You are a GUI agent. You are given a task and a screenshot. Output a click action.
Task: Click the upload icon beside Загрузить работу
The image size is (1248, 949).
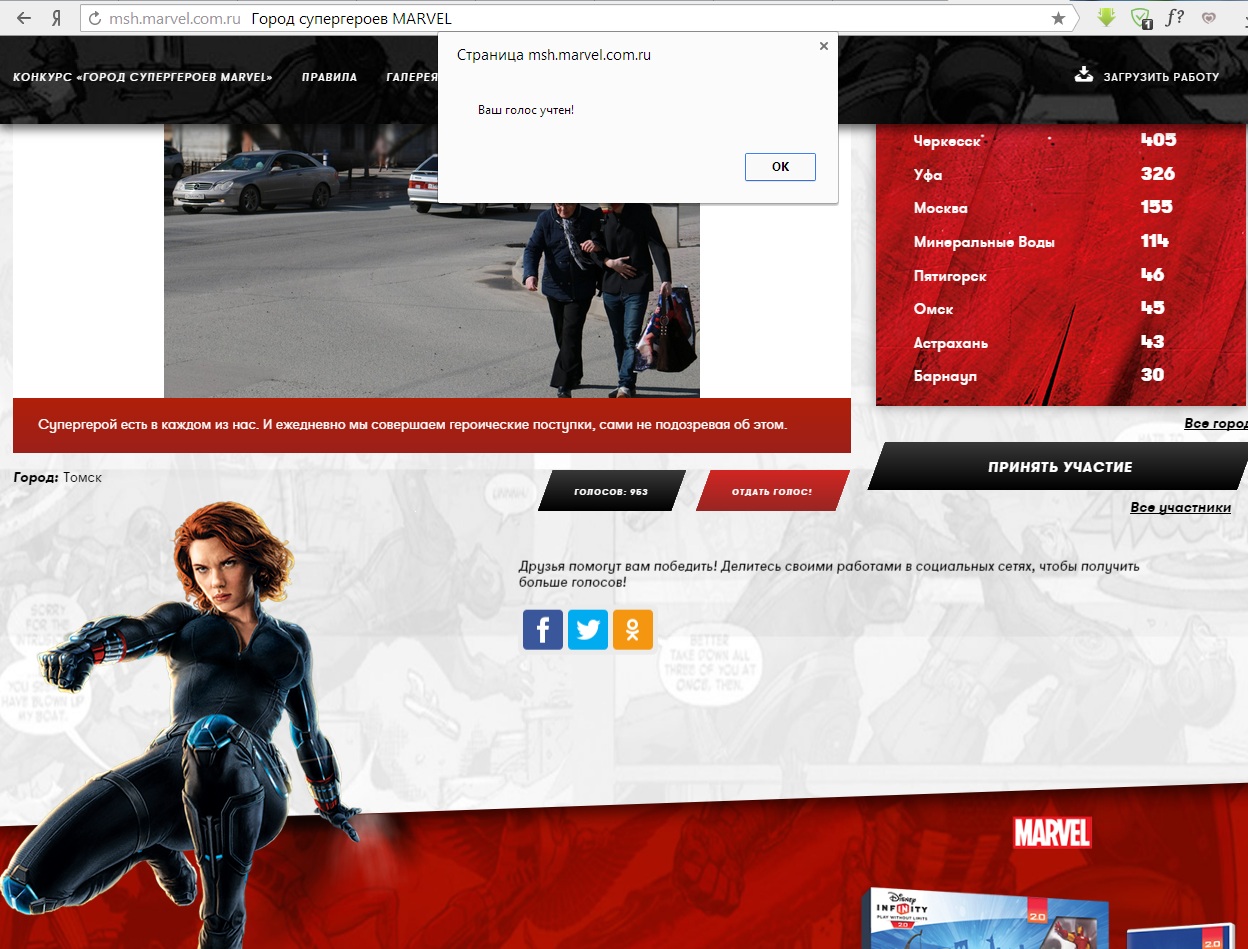(1084, 75)
